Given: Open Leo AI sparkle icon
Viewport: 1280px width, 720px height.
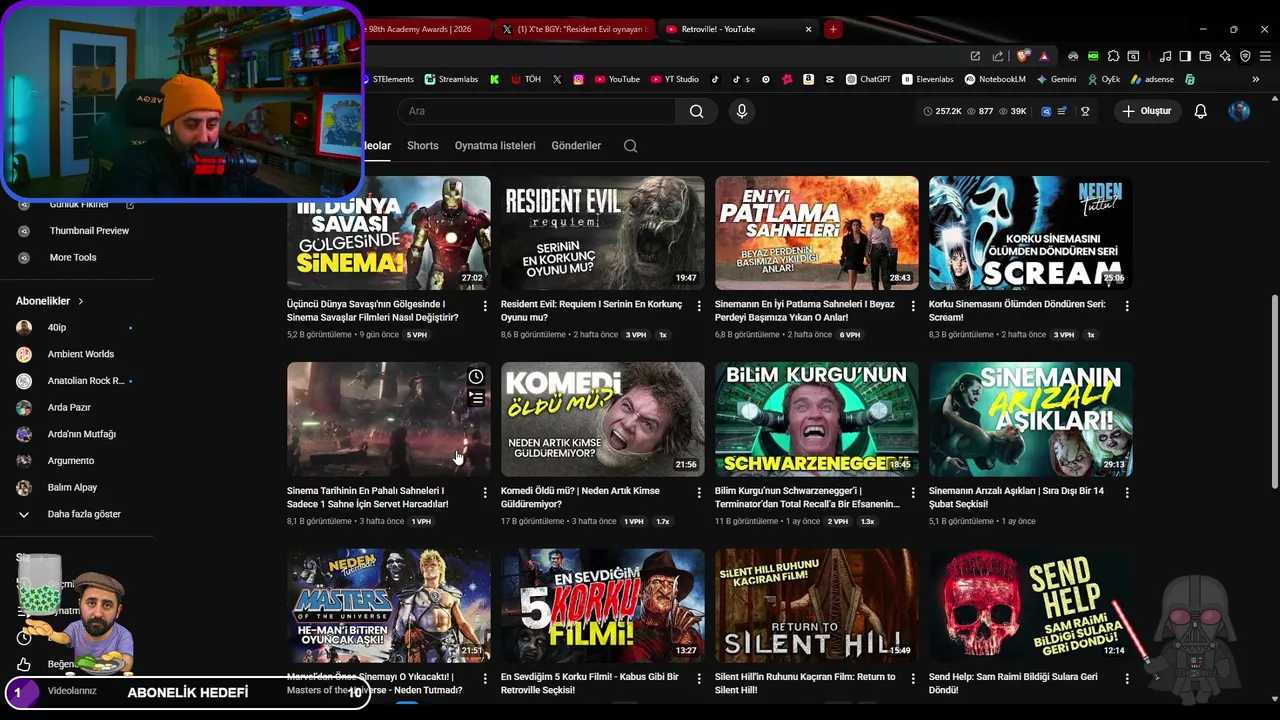Looking at the screenshot, I should [x=1225, y=56].
